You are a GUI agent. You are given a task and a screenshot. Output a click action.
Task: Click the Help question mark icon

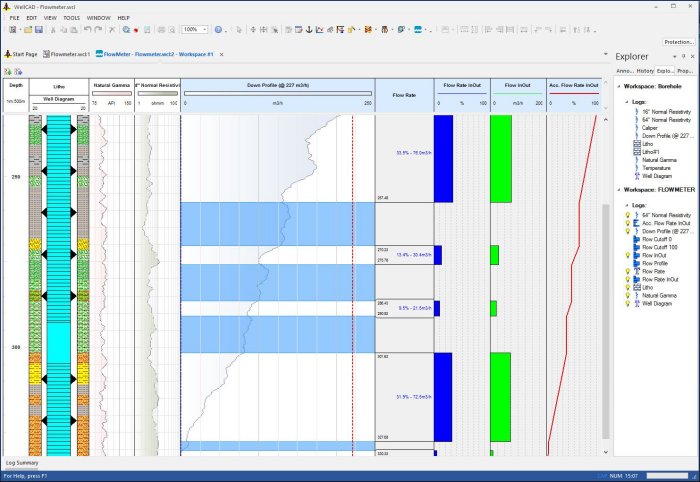coord(219,30)
